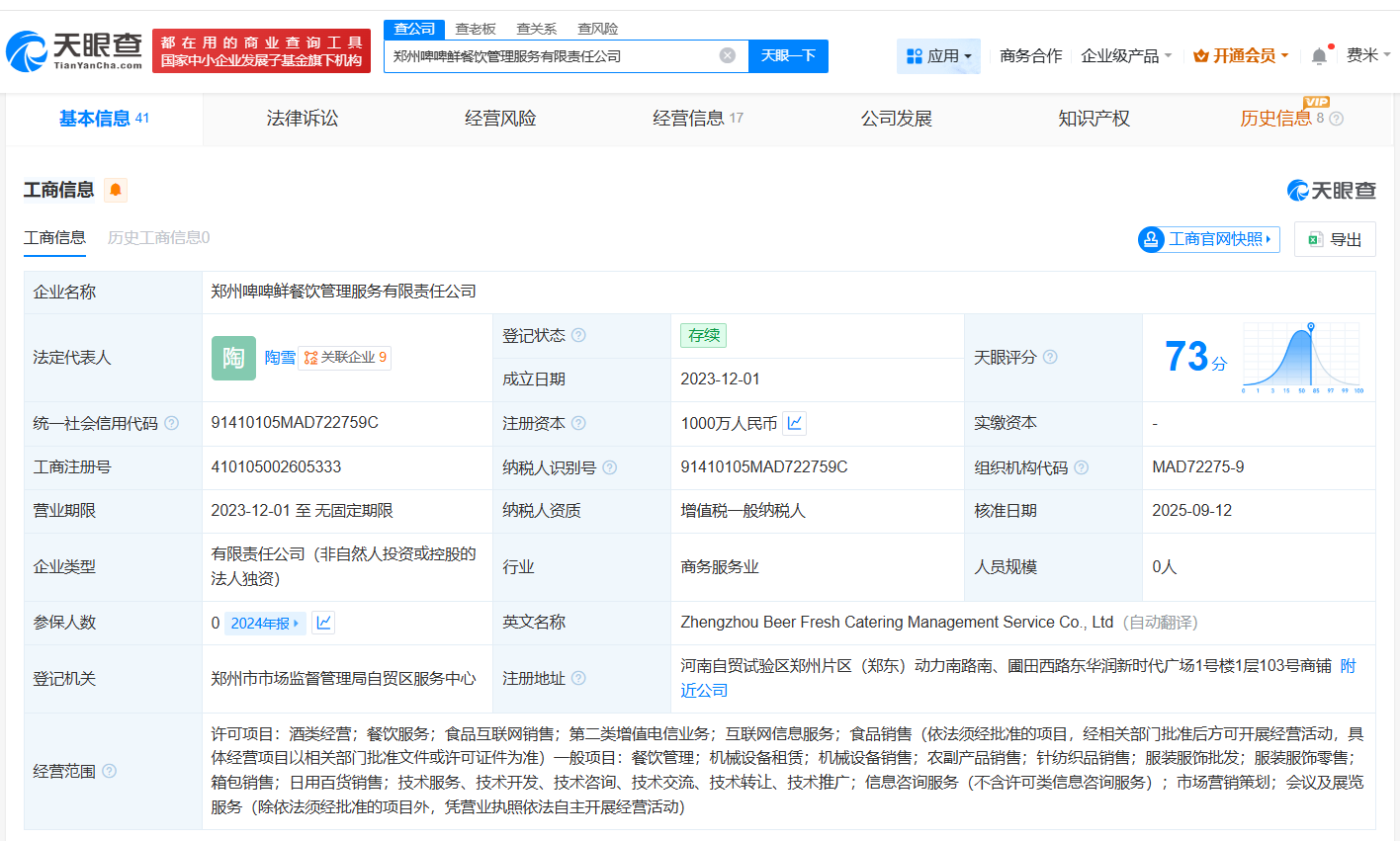Screen dimensions: 1400x841
Task: Click the bell icon beside 工商信息 heading
Action: coord(116,190)
